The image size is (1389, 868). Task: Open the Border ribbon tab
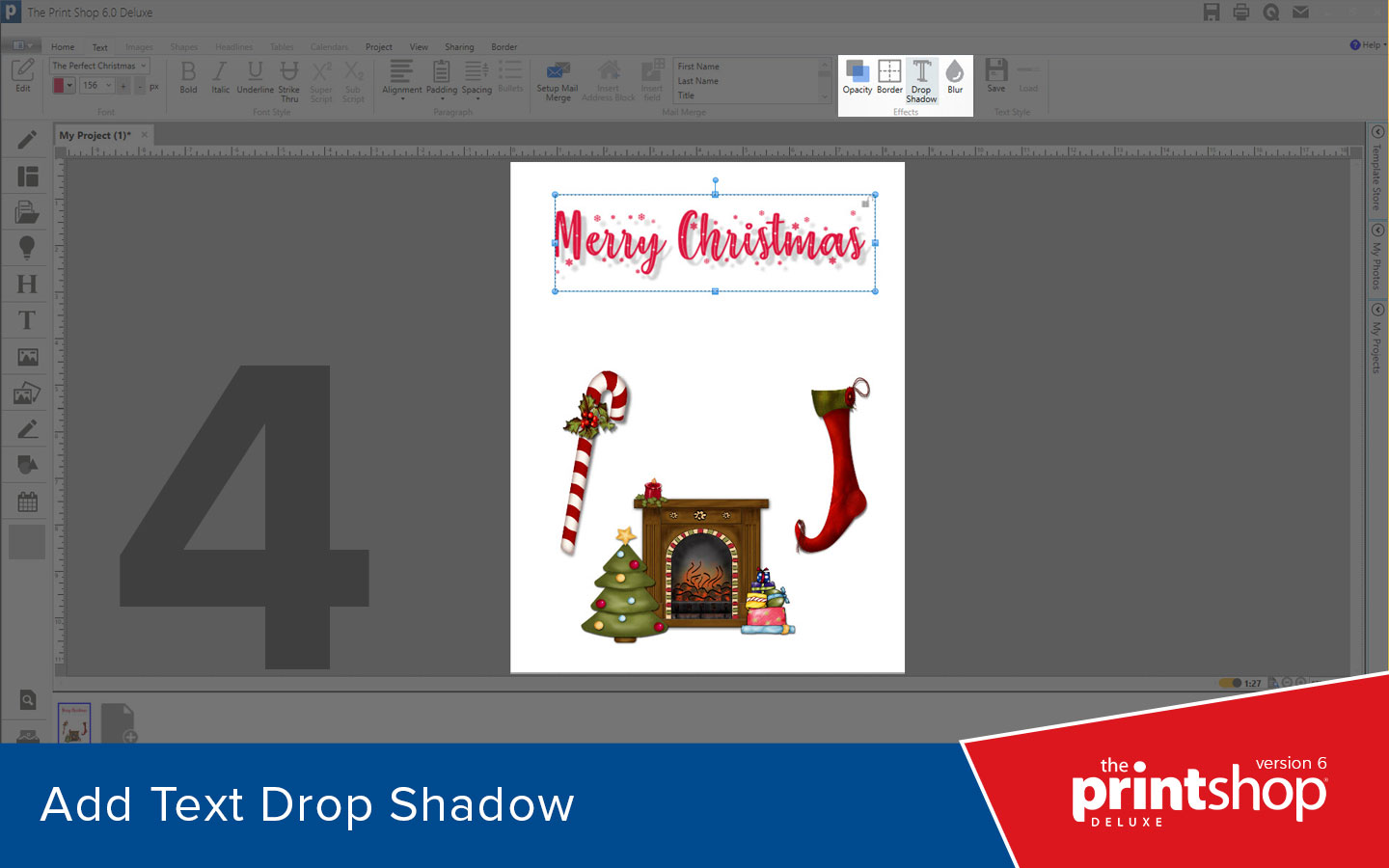504,46
